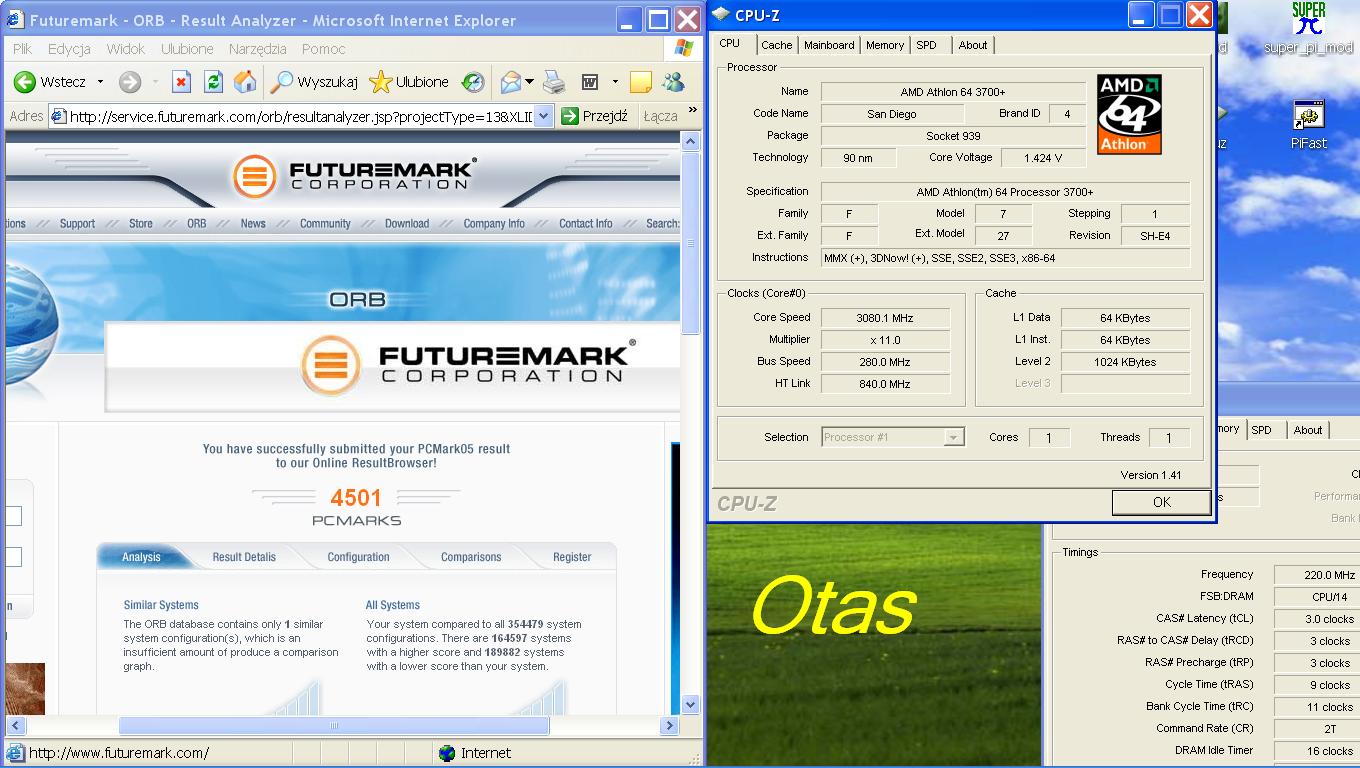Open SPD tab in background CPU-Z window
Viewport: 1360px width, 768px height.
(1262, 430)
